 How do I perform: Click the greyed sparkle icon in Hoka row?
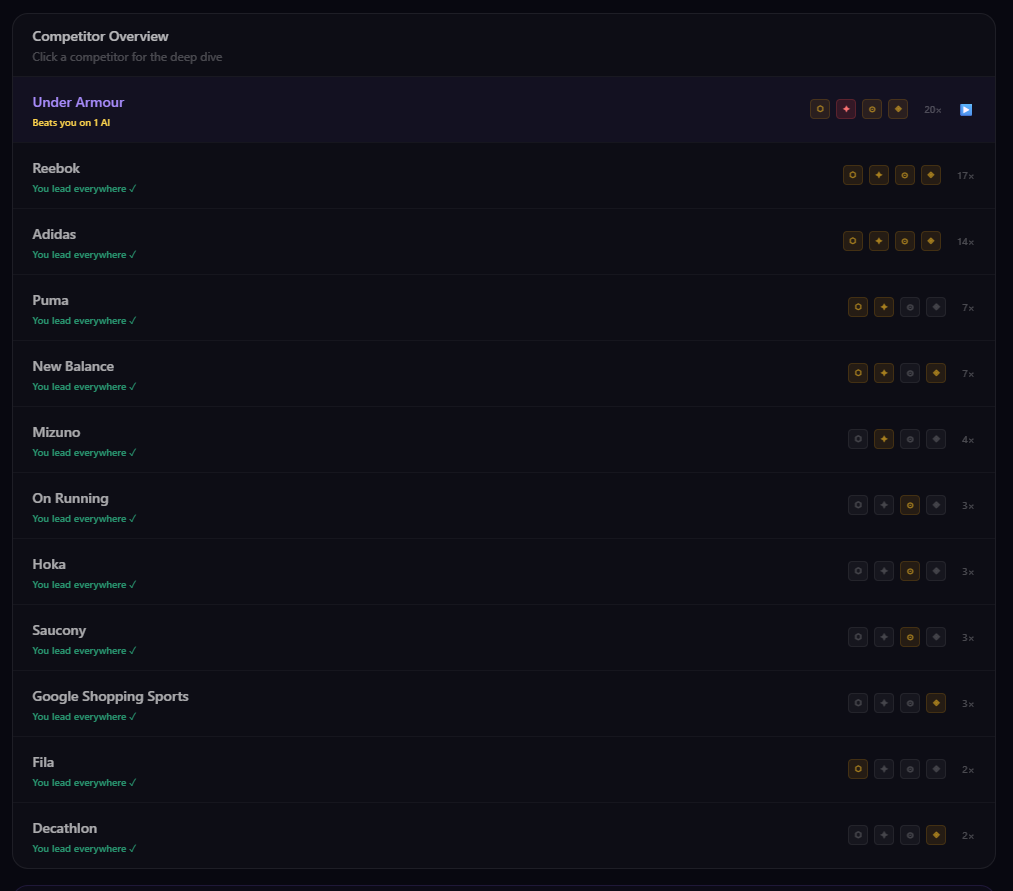tap(884, 571)
